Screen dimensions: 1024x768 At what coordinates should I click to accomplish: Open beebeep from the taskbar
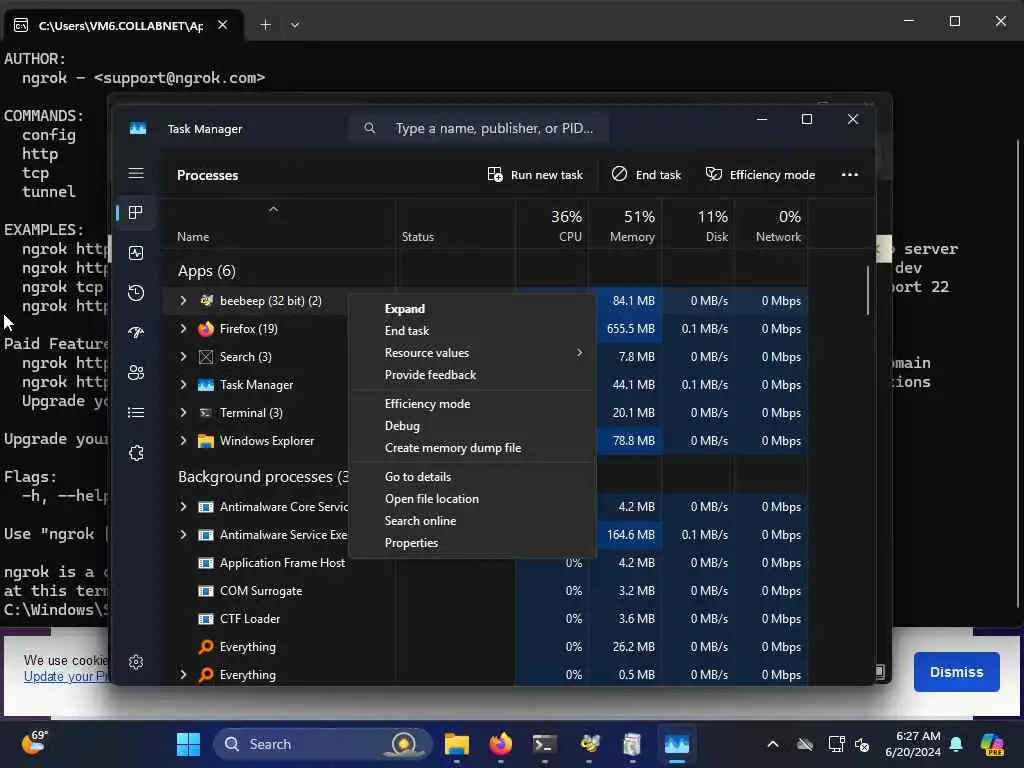[x=589, y=744]
